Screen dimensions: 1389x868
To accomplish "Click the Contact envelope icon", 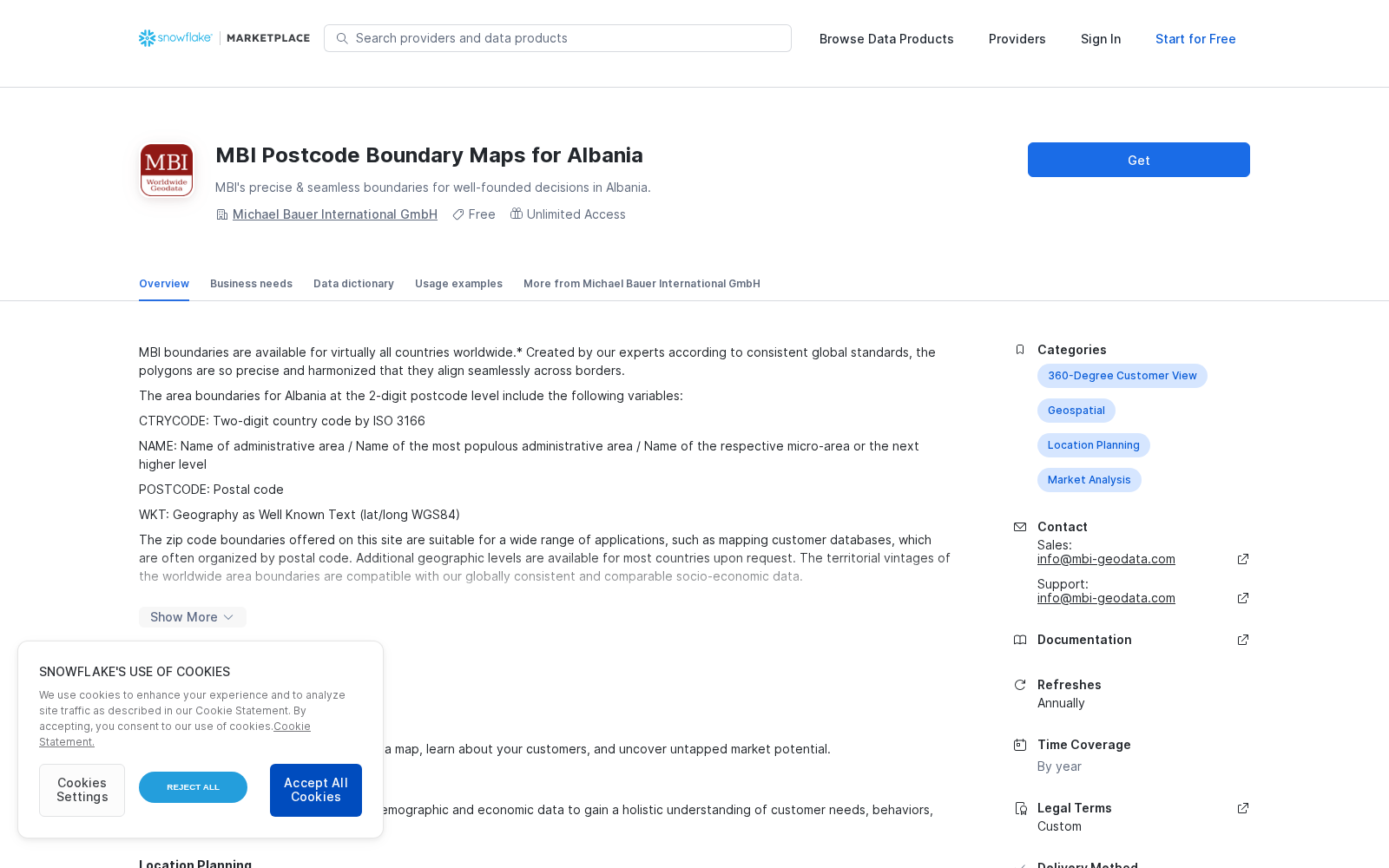I will click(1020, 527).
